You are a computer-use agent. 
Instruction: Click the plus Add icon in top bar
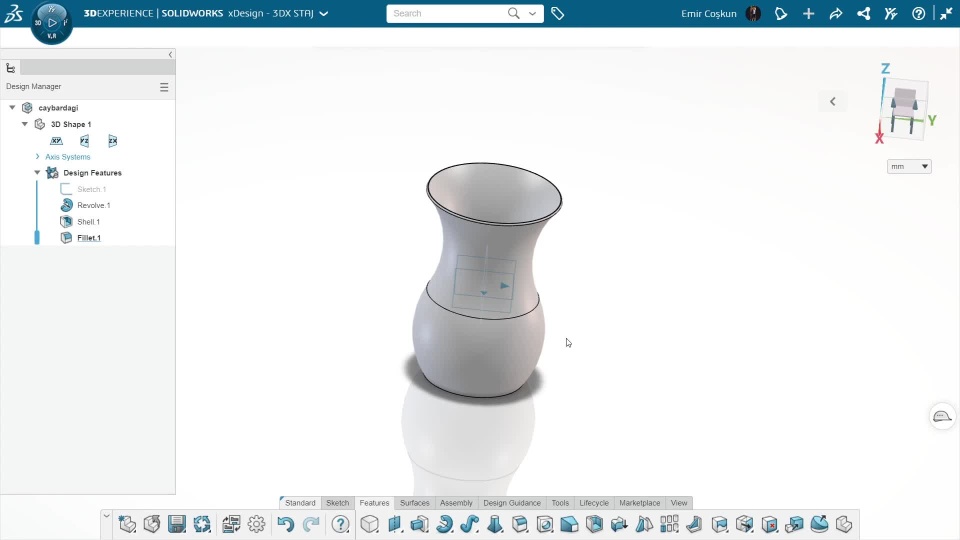808,13
